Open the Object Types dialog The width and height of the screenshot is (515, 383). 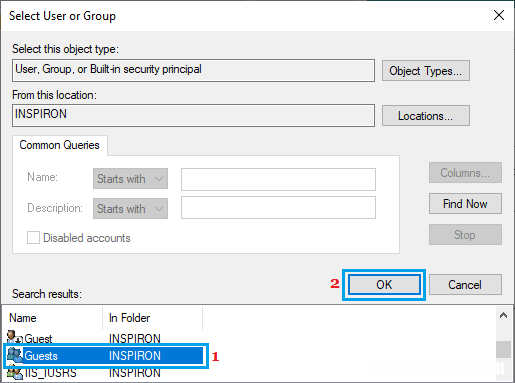point(426,71)
